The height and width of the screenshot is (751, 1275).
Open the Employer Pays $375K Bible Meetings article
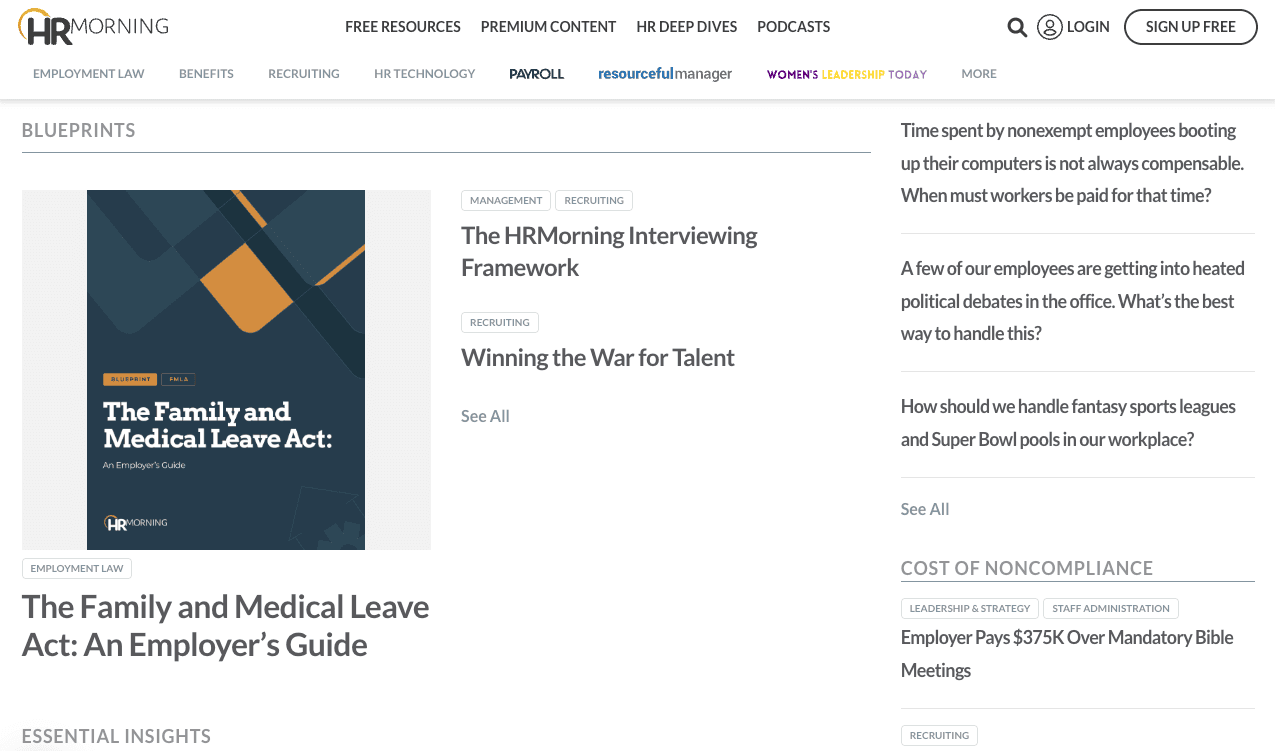coord(1066,653)
